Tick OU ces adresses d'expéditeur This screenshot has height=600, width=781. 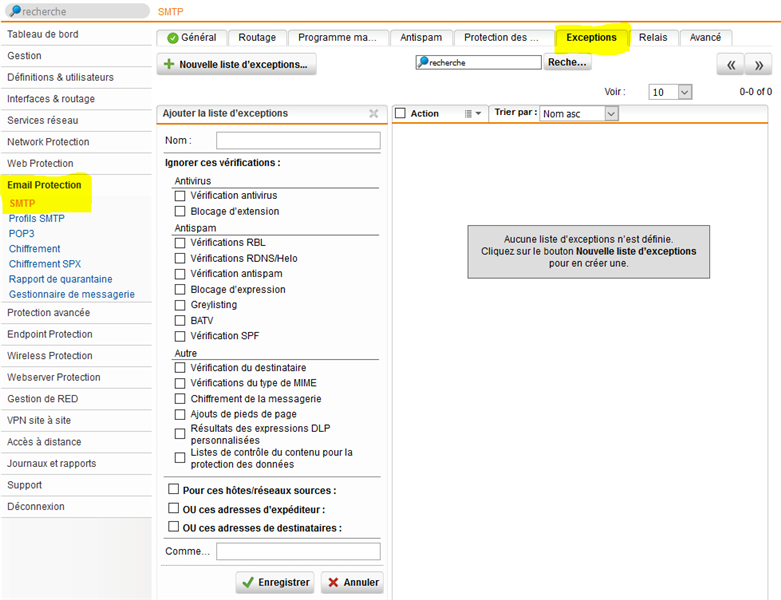[x=173, y=508]
